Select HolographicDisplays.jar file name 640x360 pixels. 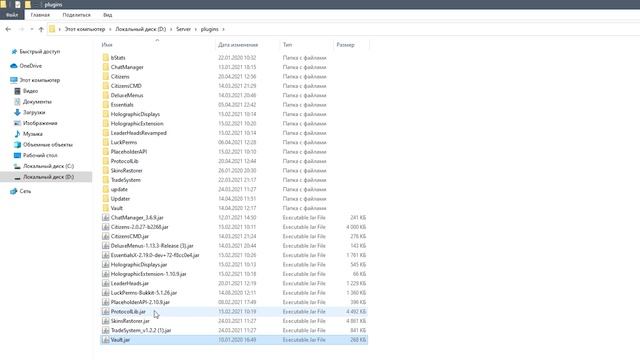coord(139,264)
